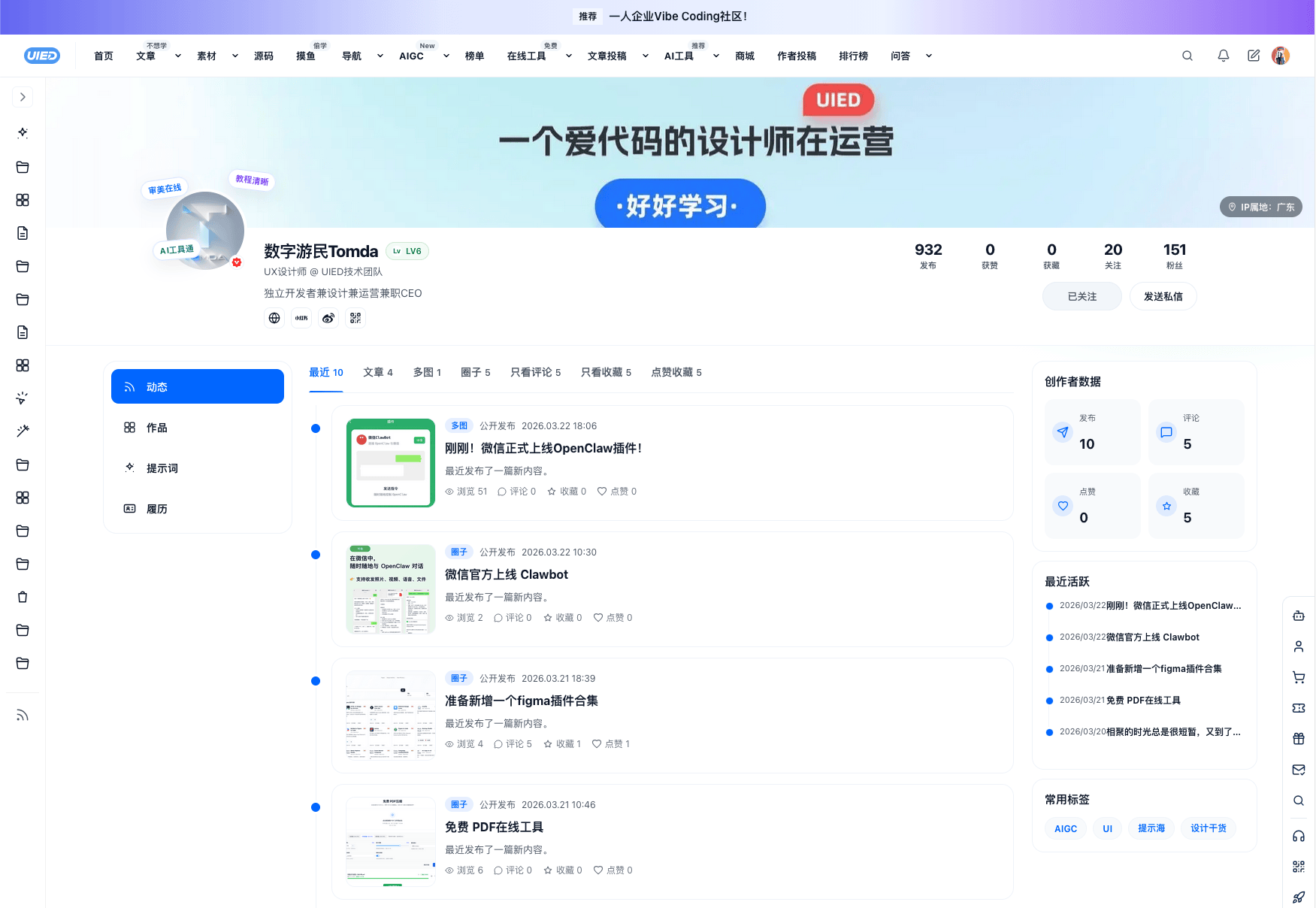This screenshot has width=1316, height=908.
Task: Switch to the 多图 1 tab
Action: pyautogui.click(x=427, y=372)
